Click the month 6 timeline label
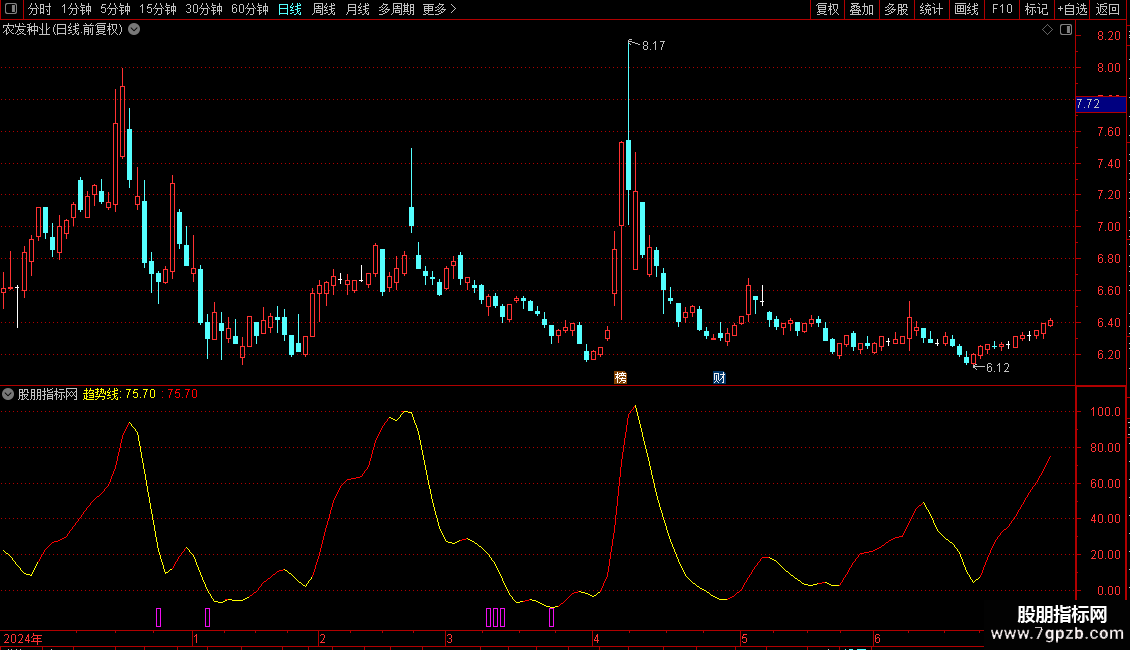The width and height of the screenshot is (1130, 650). [877, 639]
